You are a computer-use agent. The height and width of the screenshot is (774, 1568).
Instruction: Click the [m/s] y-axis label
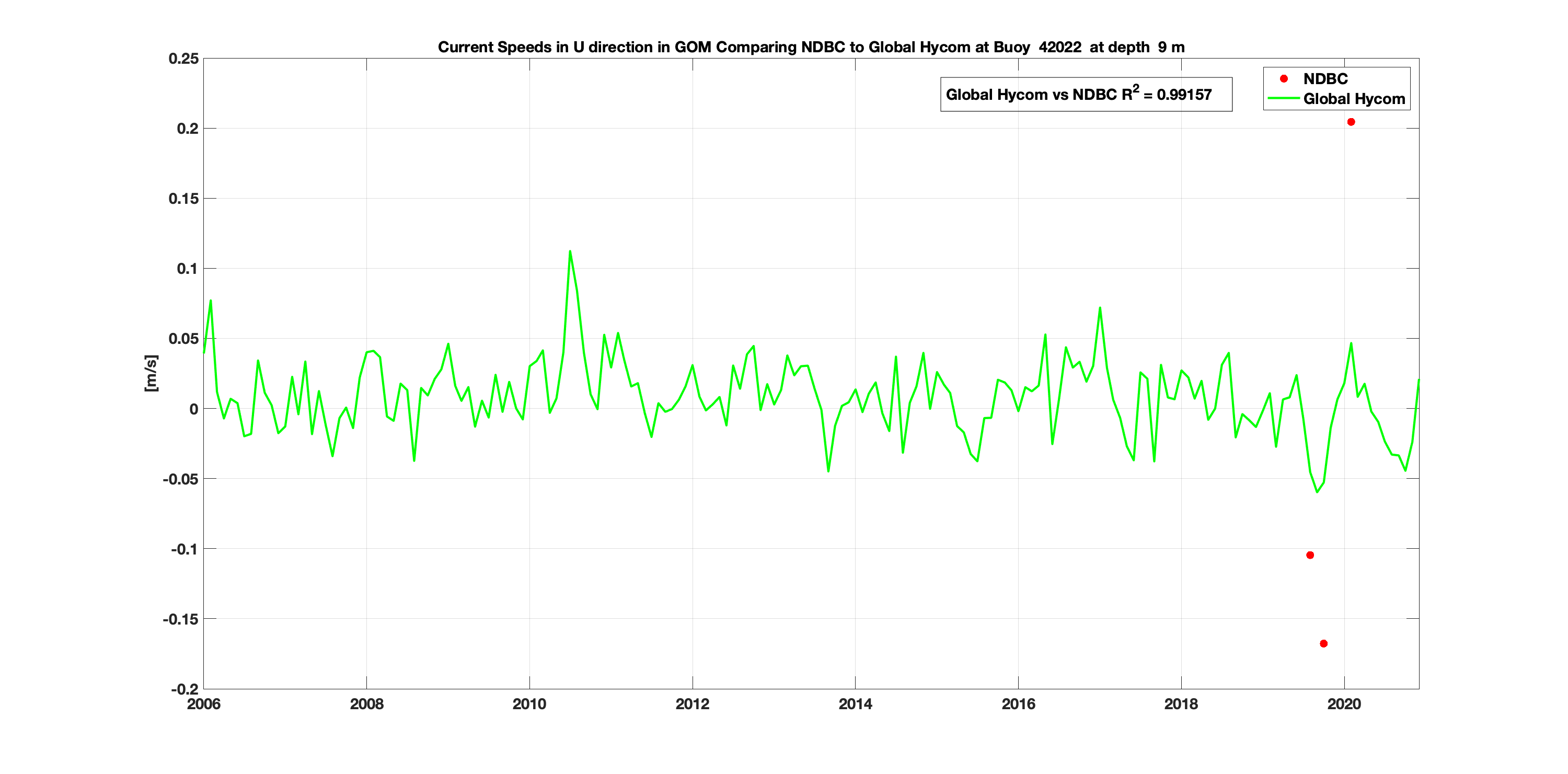click(x=151, y=373)
